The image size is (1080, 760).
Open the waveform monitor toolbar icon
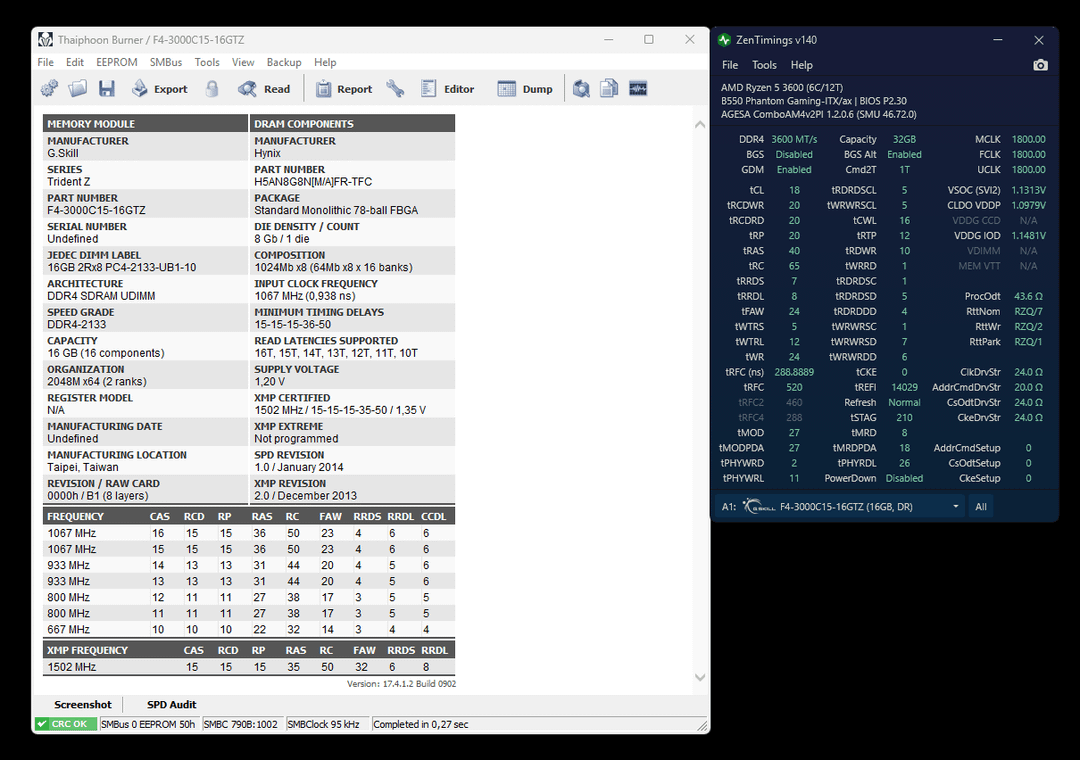click(x=638, y=89)
